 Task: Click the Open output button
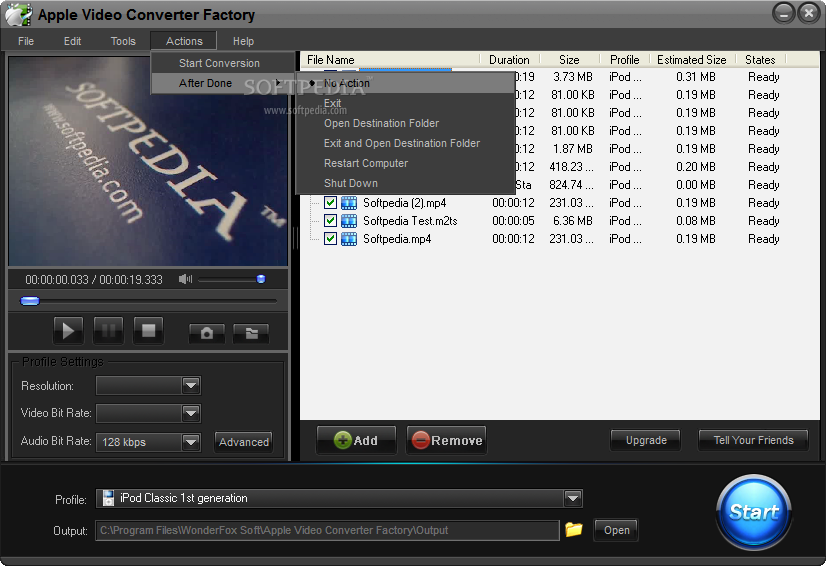(x=616, y=530)
